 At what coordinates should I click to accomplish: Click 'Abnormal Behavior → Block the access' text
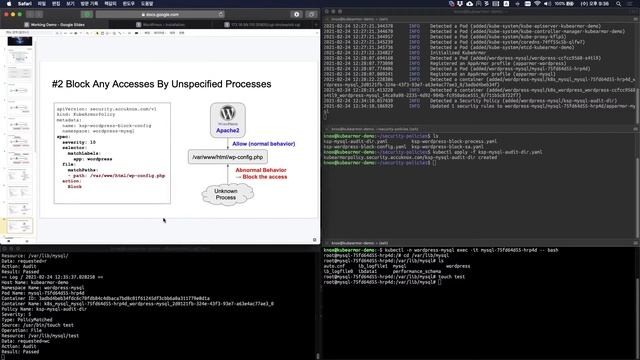pos(261,173)
